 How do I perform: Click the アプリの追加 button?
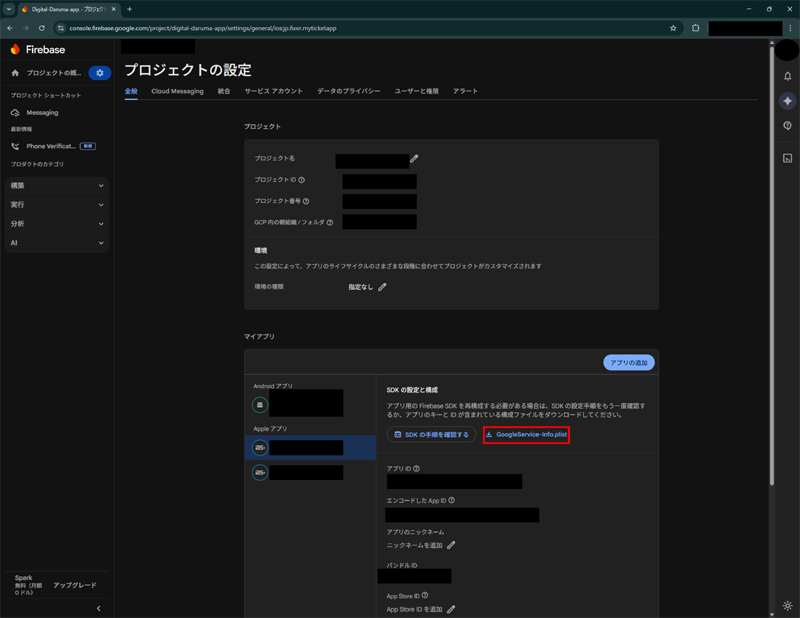click(x=628, y=363)
